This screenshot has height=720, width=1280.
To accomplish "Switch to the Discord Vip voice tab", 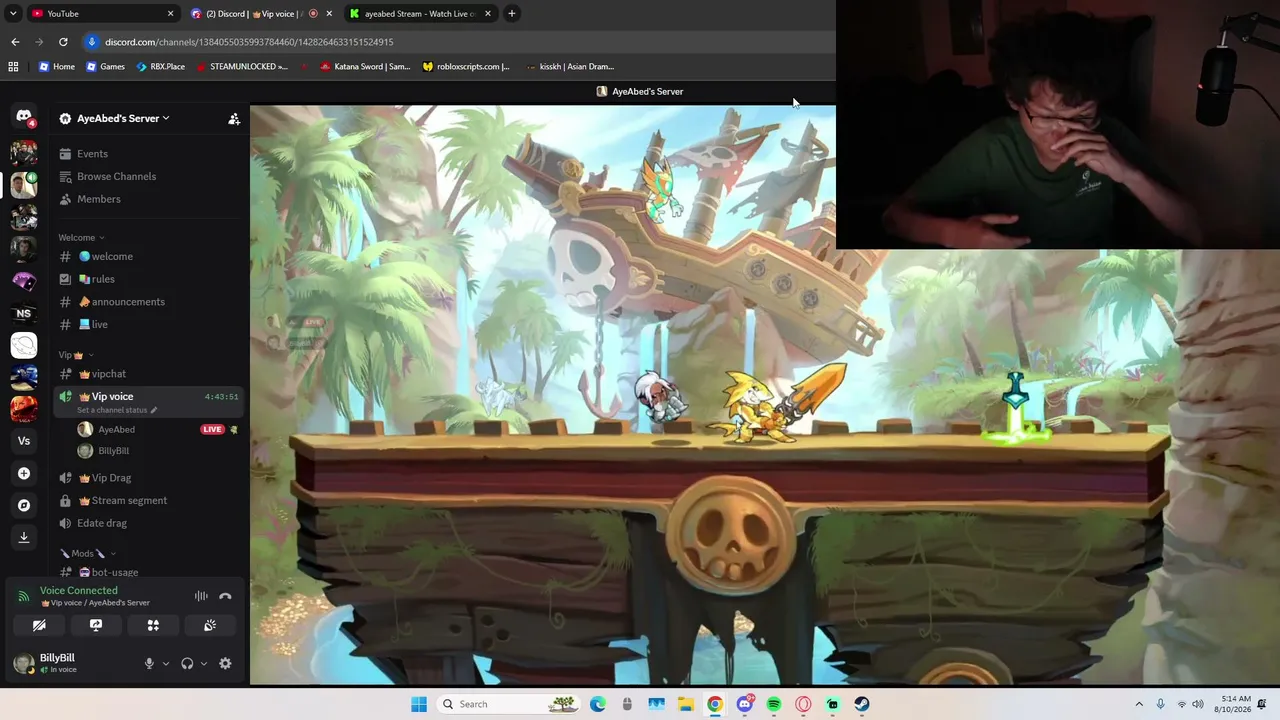I will click(261, 14).
